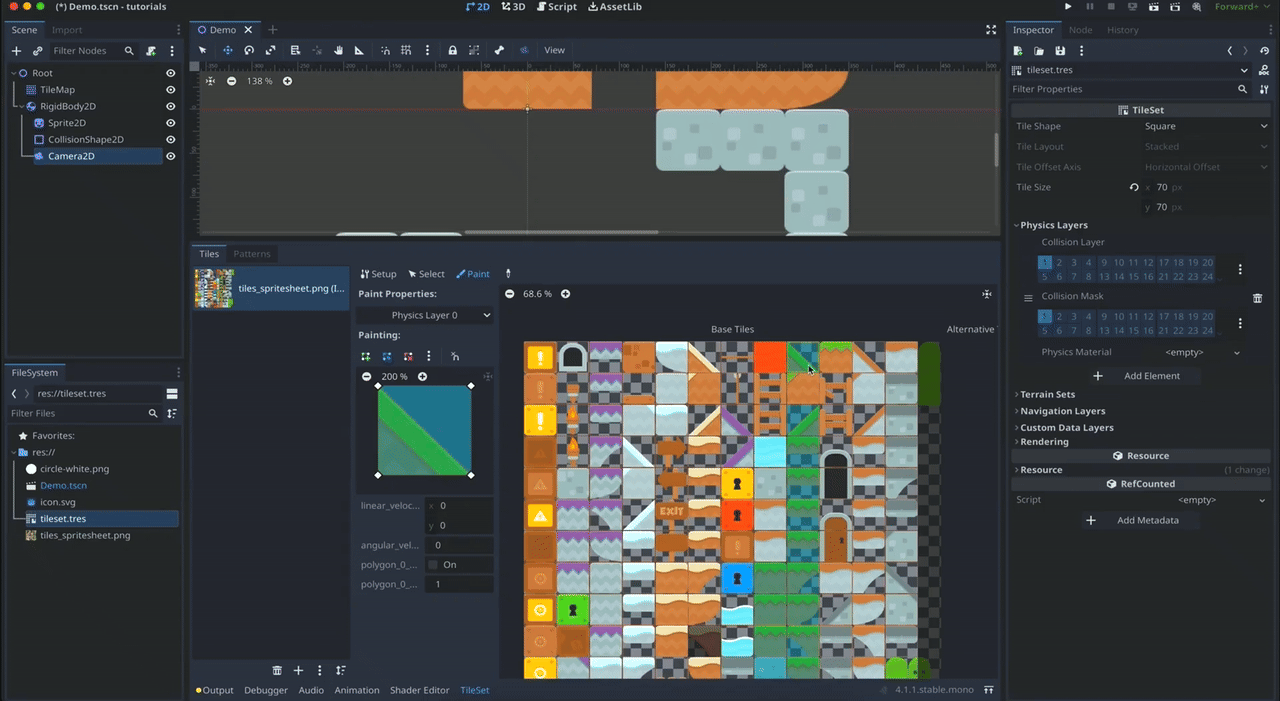Click the Add Metadata button
Viewport: 1280px width, 701px height.
1136,520
